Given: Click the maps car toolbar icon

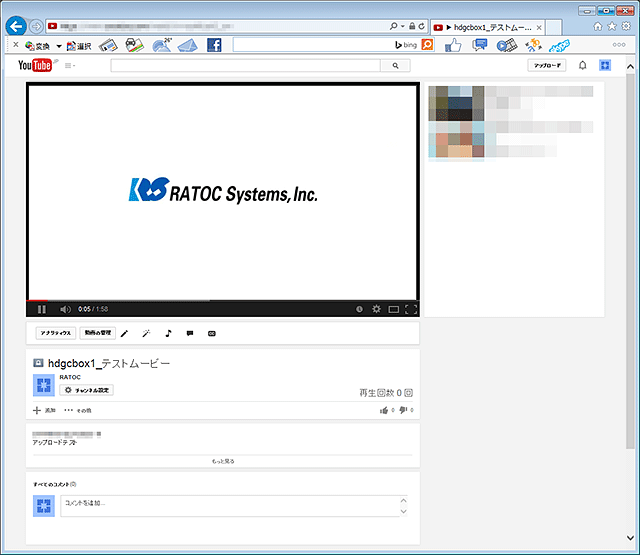Looking at the screenshot, I should (x=134, y=45).
